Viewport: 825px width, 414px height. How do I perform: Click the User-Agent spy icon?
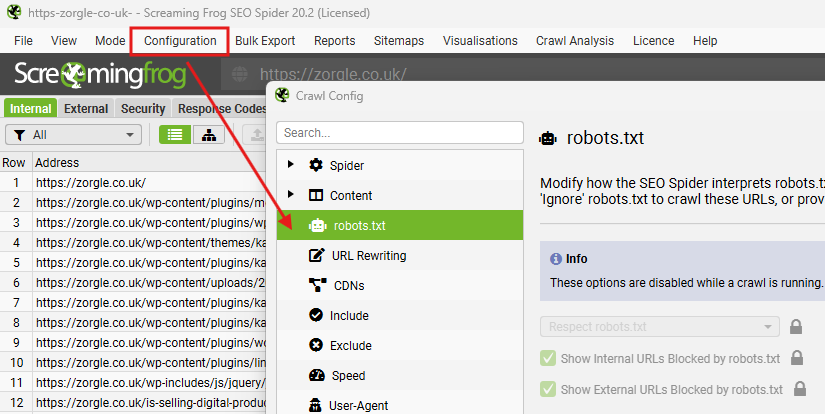[315, 405]
